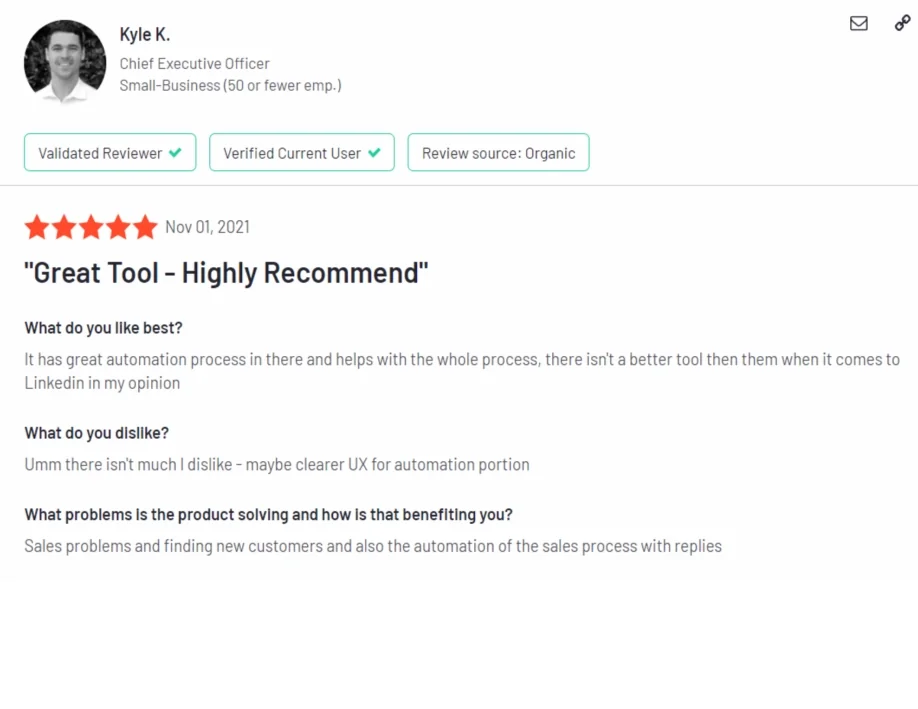The height and width of the screenshot is (709, 918).
Task: Click the first rating star
Action: [37, 227]
